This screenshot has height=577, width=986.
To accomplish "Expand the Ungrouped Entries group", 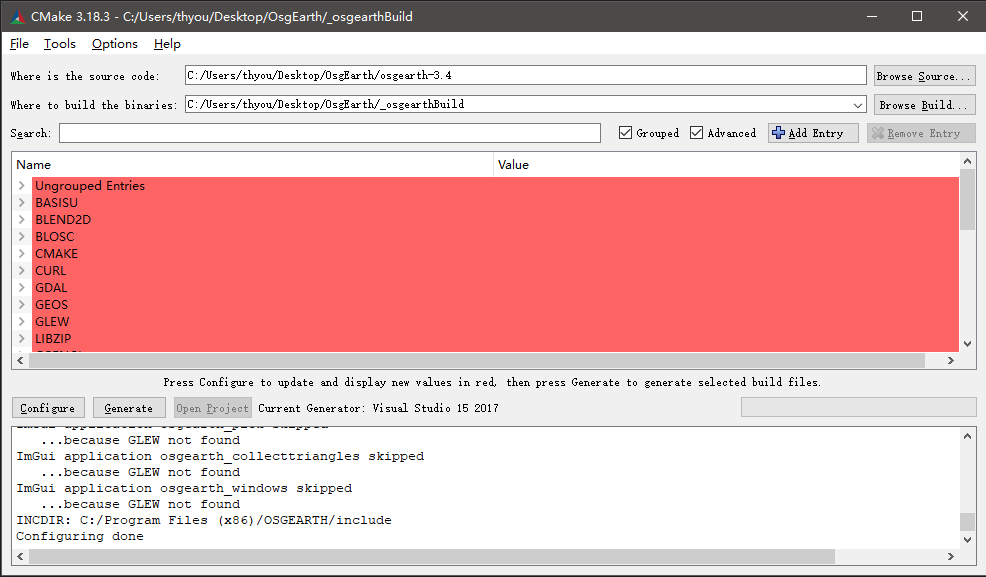I will point(22,186).
